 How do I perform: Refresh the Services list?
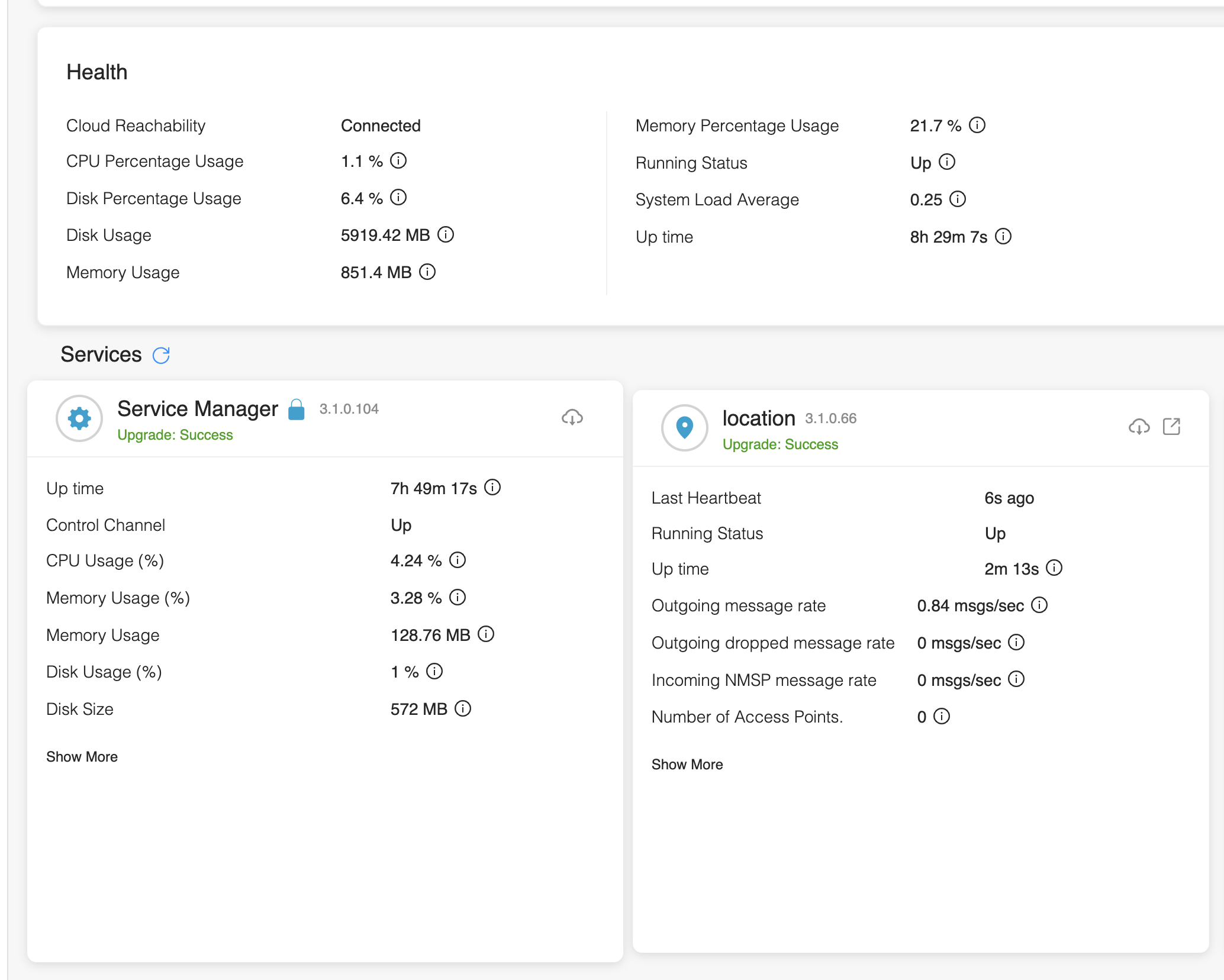pos(161,355)
